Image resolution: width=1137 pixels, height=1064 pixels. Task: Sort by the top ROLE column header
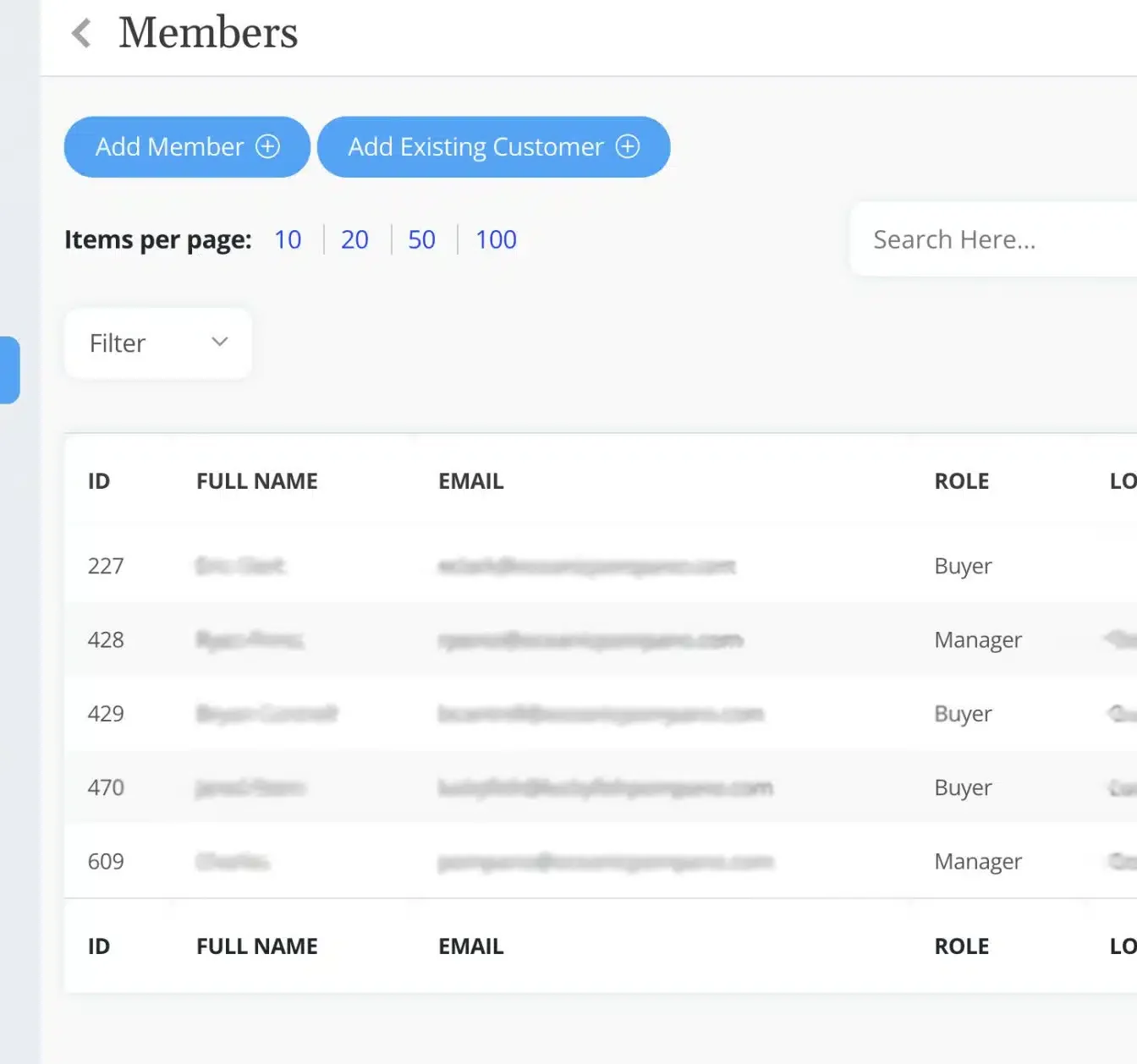961,481
